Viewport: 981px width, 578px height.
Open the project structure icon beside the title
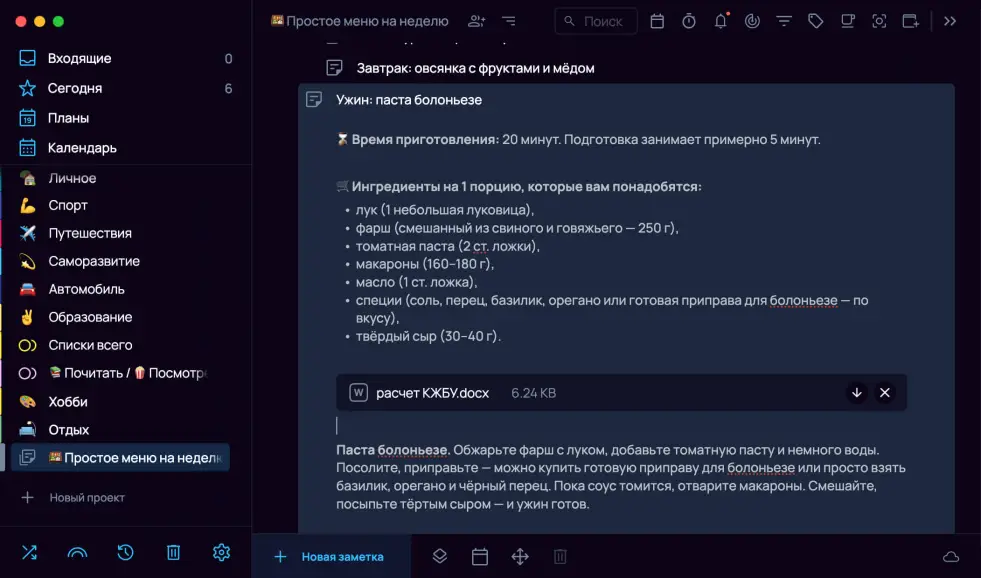[509, 21]
